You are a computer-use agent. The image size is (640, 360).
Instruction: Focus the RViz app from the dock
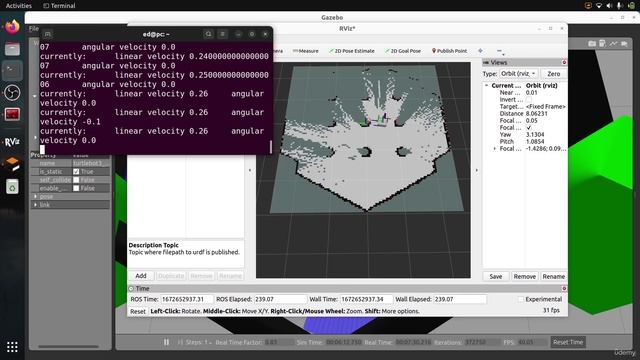[12, 142]
